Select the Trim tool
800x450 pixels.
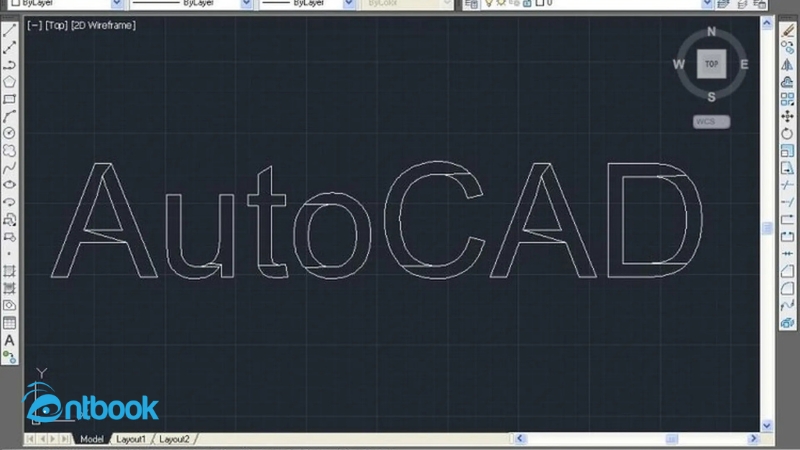[787, 185]
